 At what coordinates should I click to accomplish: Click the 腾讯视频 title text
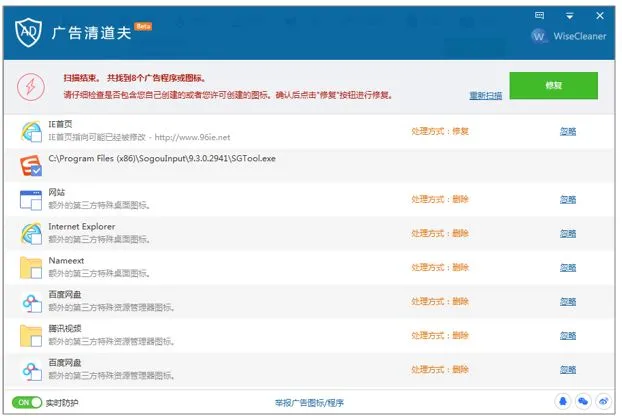(65, 328)
